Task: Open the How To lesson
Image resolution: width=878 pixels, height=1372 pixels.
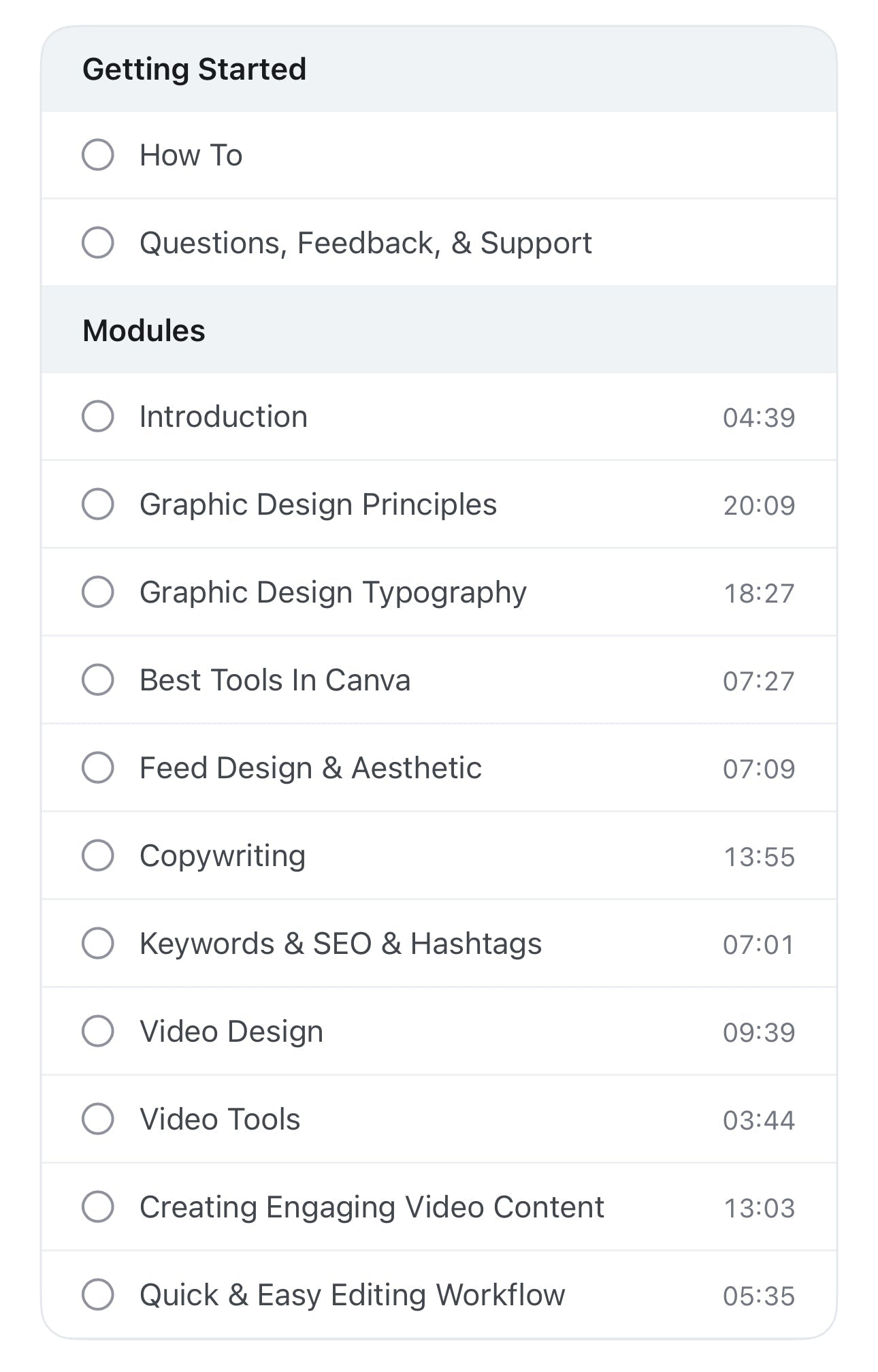Action: point(191,155)
